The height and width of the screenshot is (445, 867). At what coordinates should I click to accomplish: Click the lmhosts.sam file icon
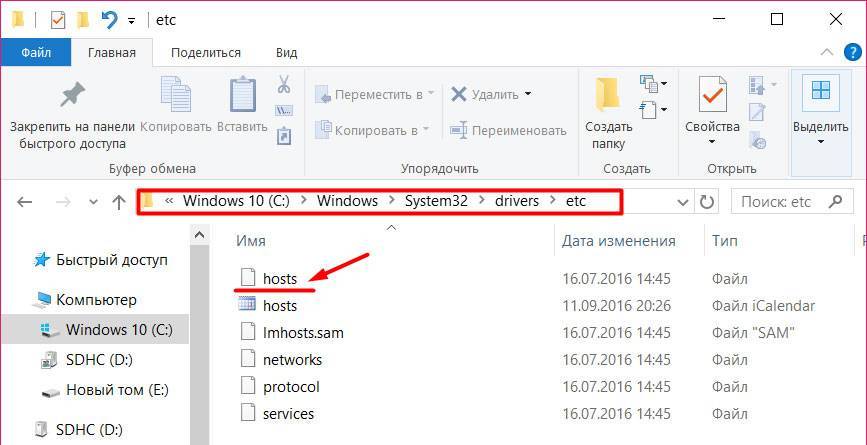click(248, 332)
